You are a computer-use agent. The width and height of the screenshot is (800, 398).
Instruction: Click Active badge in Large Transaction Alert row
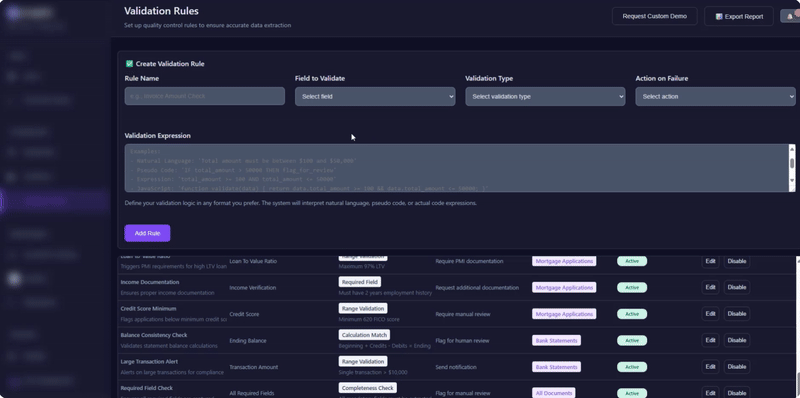pos(632,367)
